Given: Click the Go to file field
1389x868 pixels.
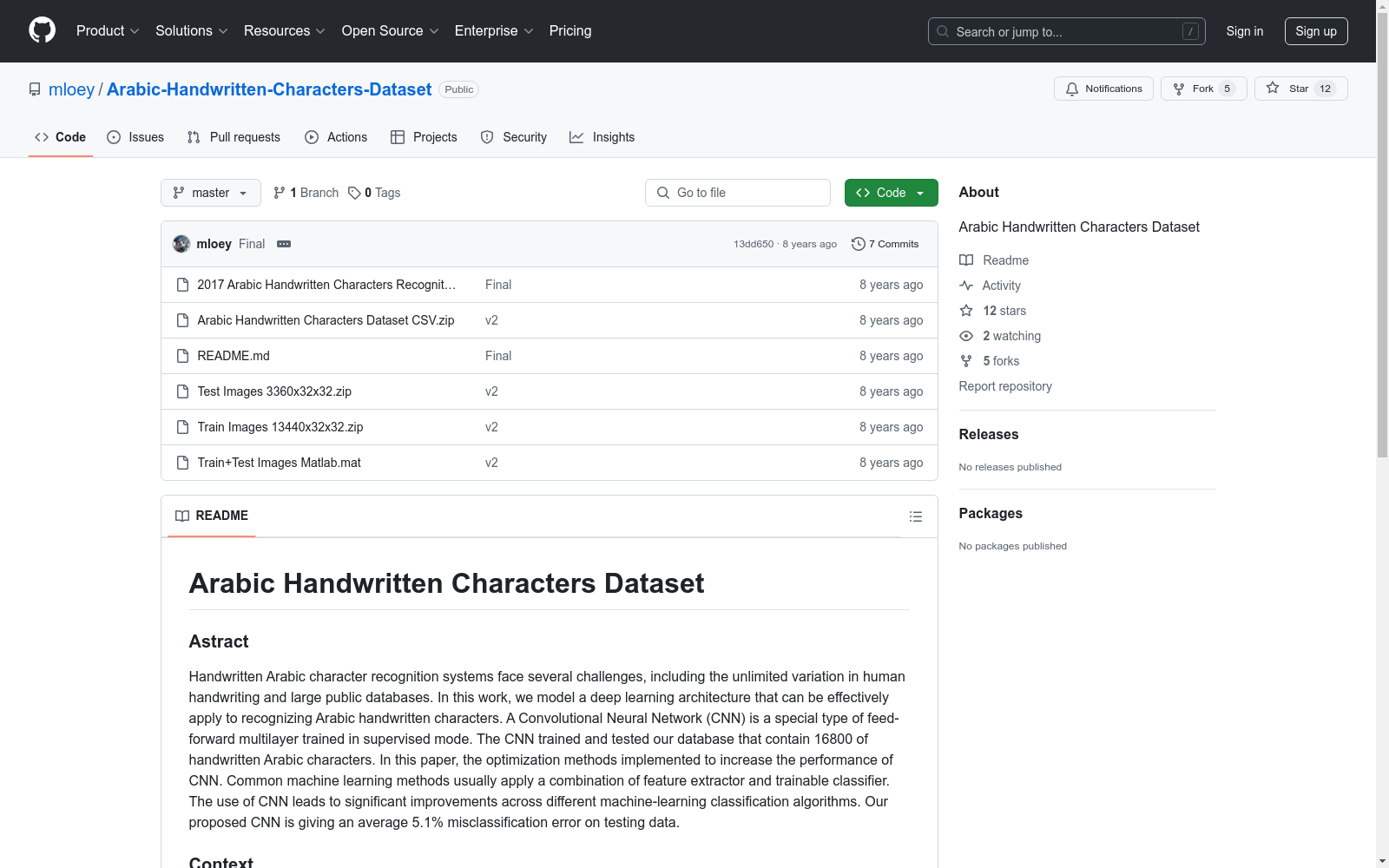Looking at the screenshot, I should 738,193.
